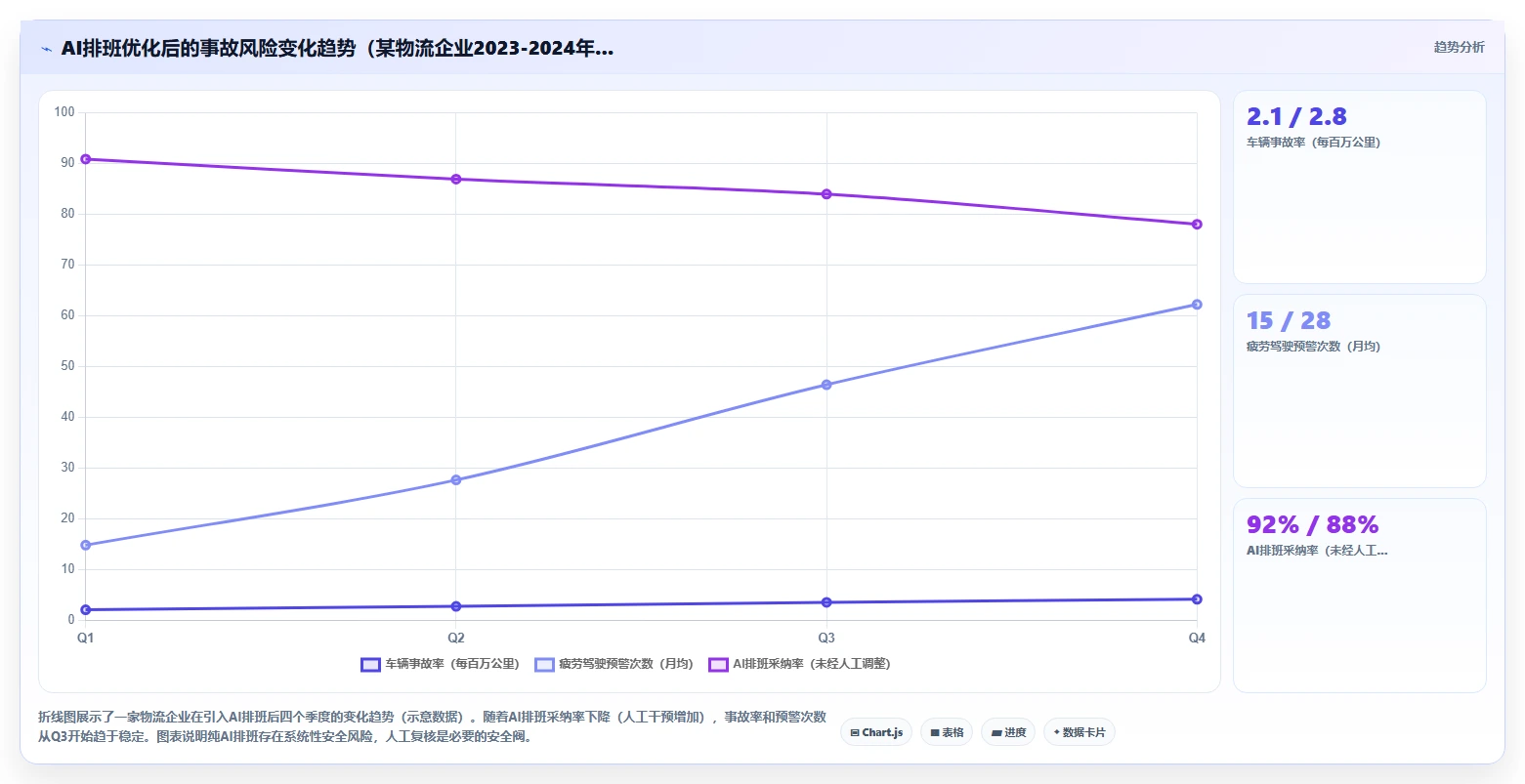Select the Q3 point on AI排班采纳率 line
1525x784 pixels.
point(826,194)
